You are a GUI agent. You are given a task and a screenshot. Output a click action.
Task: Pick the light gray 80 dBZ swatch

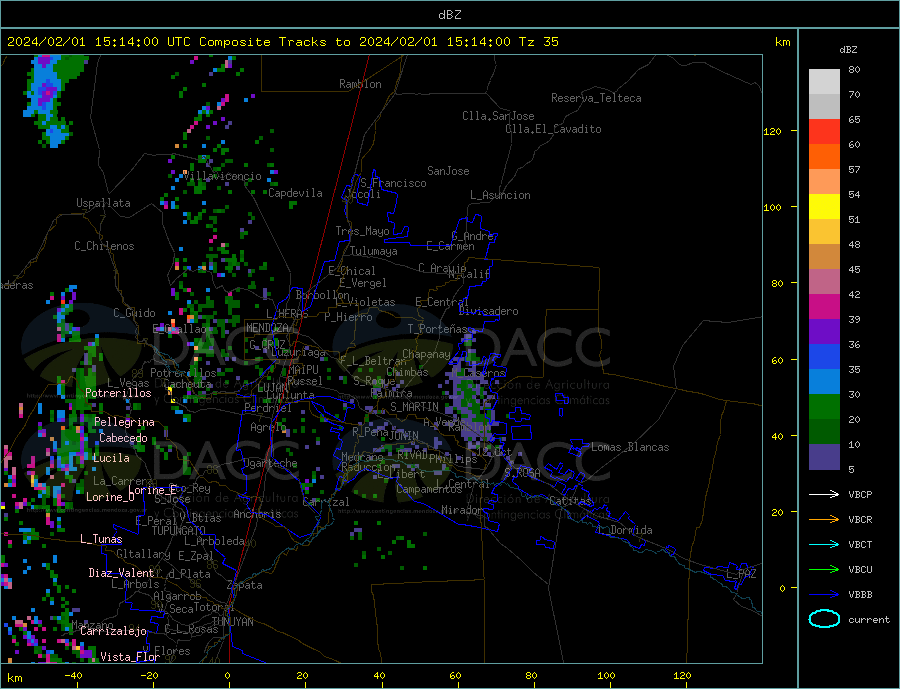point(824,82)
